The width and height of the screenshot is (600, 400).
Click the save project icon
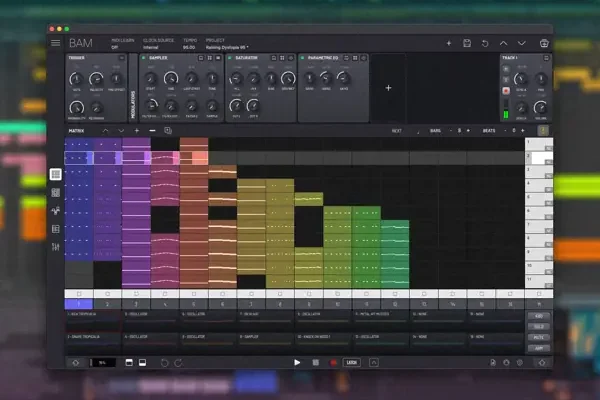[467, 44]
